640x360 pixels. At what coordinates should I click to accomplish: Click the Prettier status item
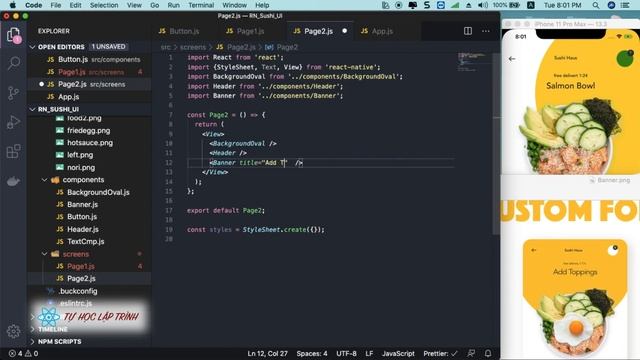(440, 353)
